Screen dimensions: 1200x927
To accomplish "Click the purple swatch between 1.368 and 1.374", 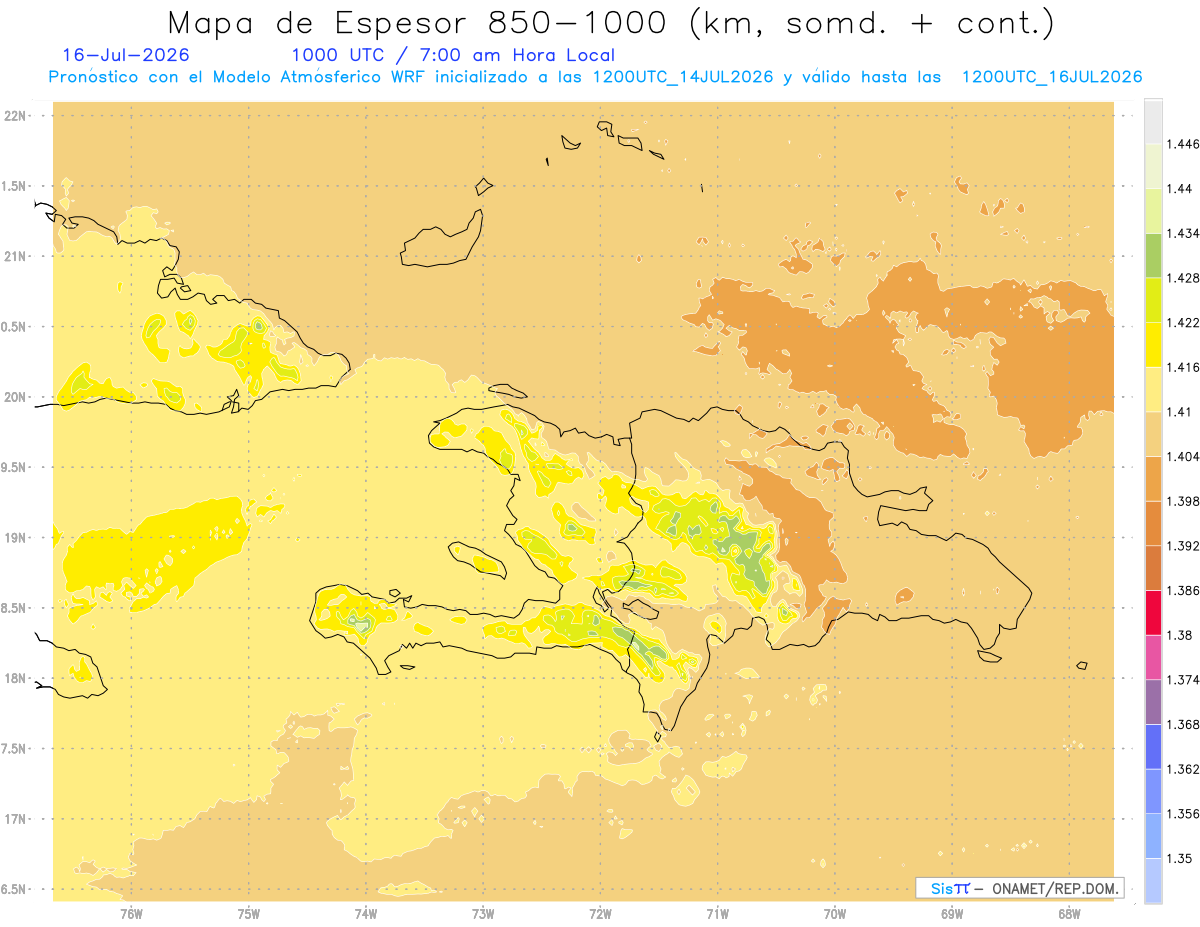I will [1153, 702].
